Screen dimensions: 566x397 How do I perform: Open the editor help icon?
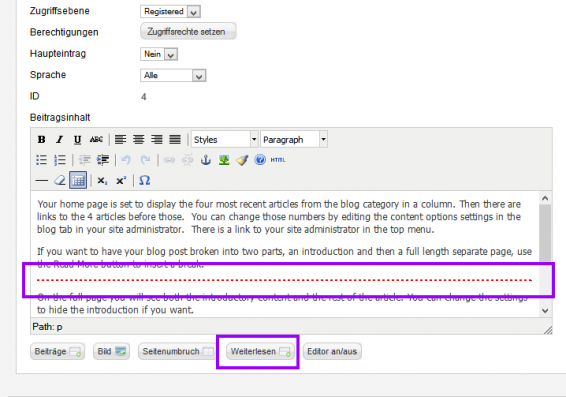[x=260, y=160]
